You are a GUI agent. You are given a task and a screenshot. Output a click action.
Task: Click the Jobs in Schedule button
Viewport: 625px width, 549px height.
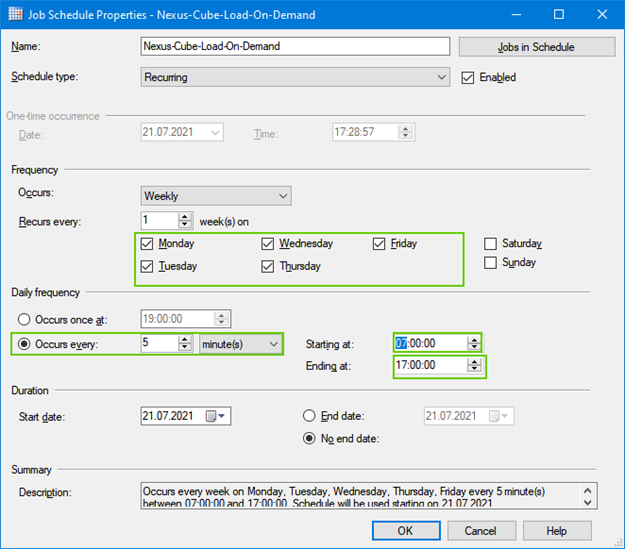[x=535, y=47]
